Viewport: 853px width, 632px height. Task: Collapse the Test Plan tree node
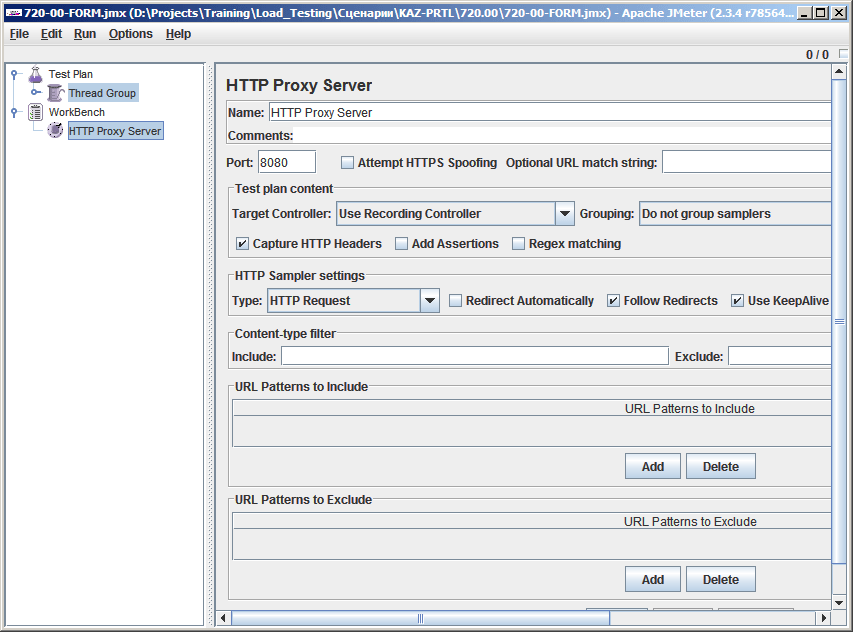click(x=15, y=74)
